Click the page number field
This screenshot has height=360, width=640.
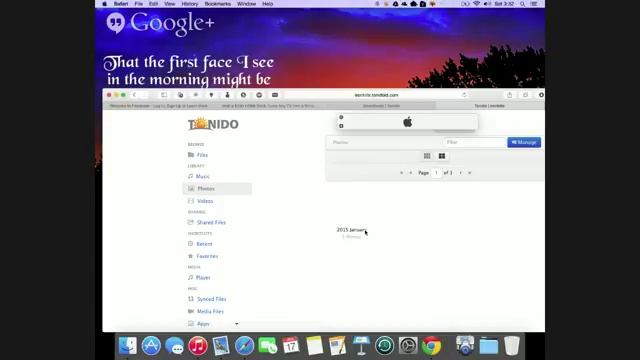click(436, 173)
